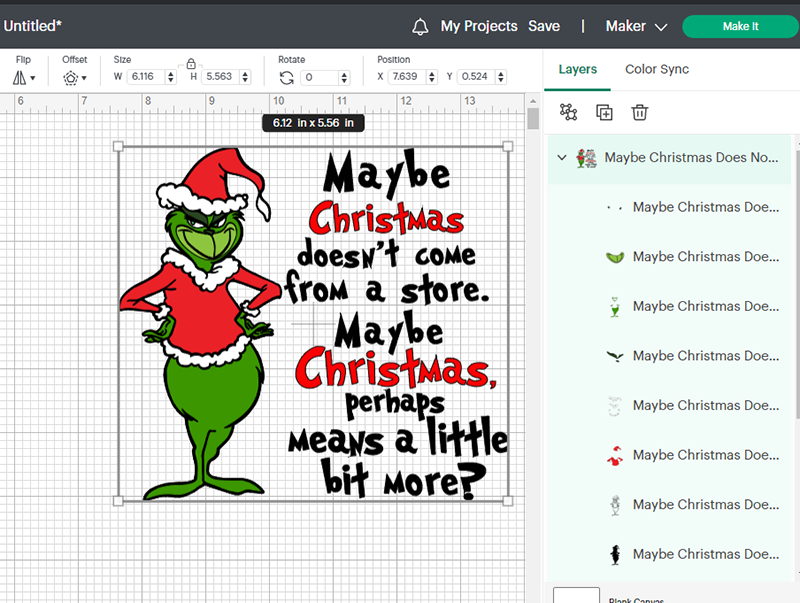Open the Offset tool

(74, 78)
